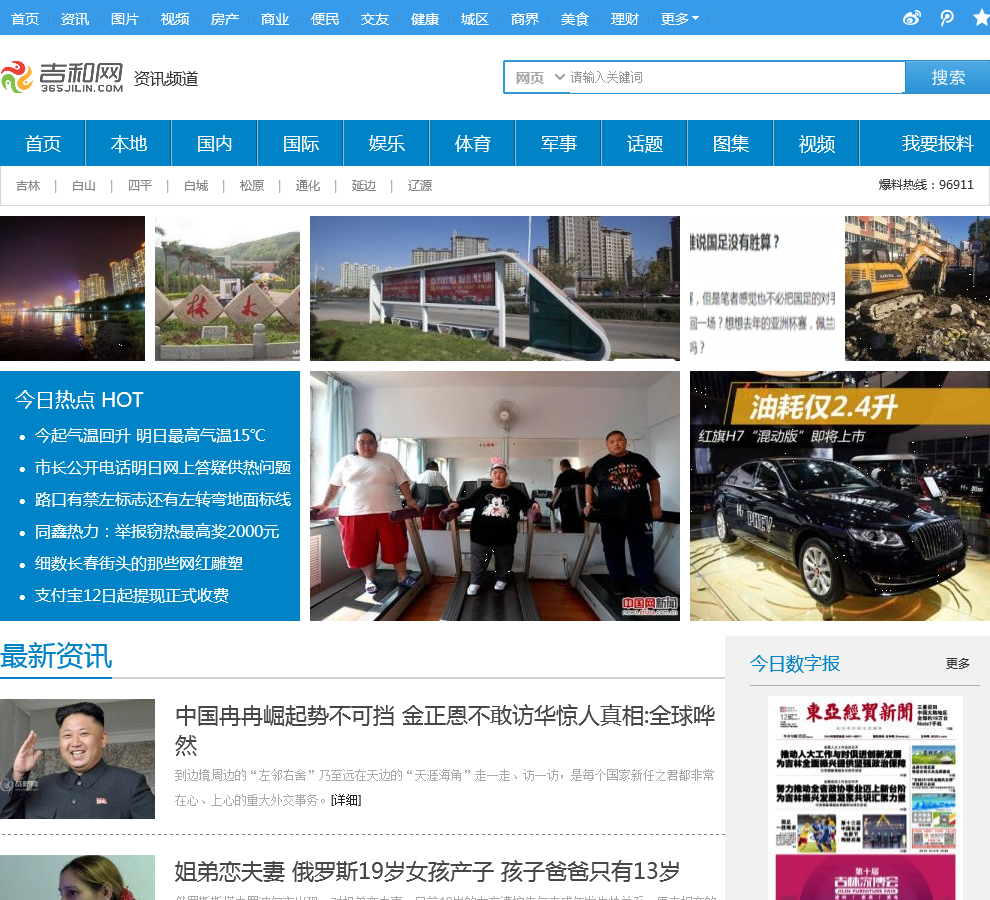Viewport: 990px width, 900px height.
Task: Select the 国内 news tab
Action: coord(215,143)
